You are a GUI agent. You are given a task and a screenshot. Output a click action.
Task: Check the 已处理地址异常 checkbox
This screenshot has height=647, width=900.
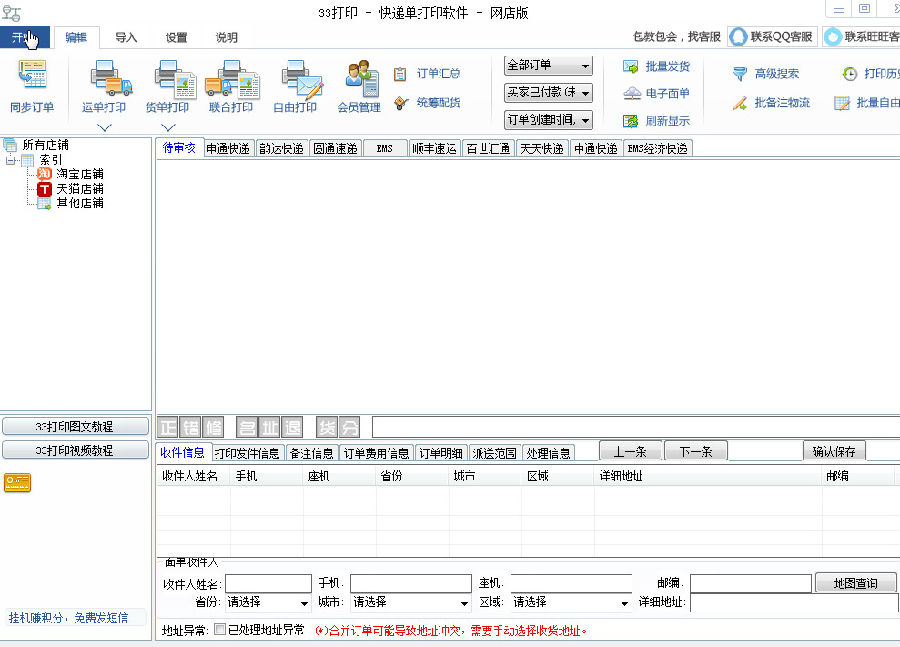pos(220,630)
